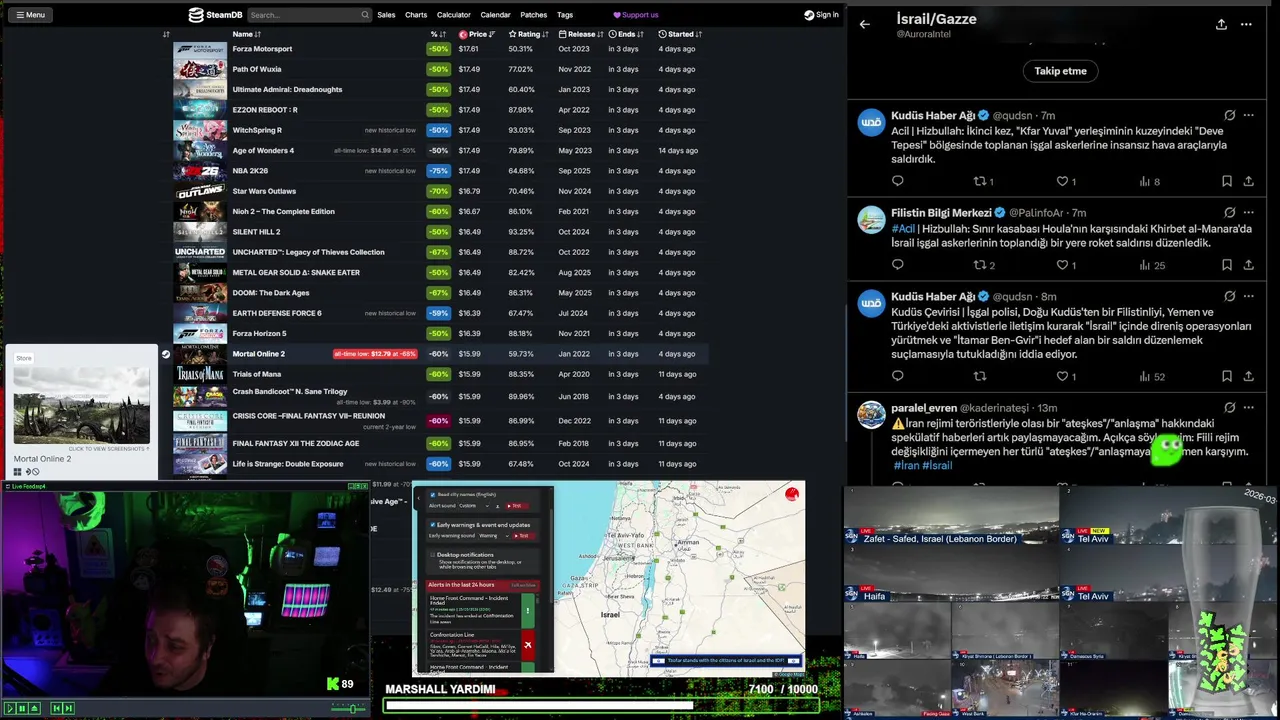Bookmark the Filistin Bilgi Merkezi tweet

pos(1226,265)
